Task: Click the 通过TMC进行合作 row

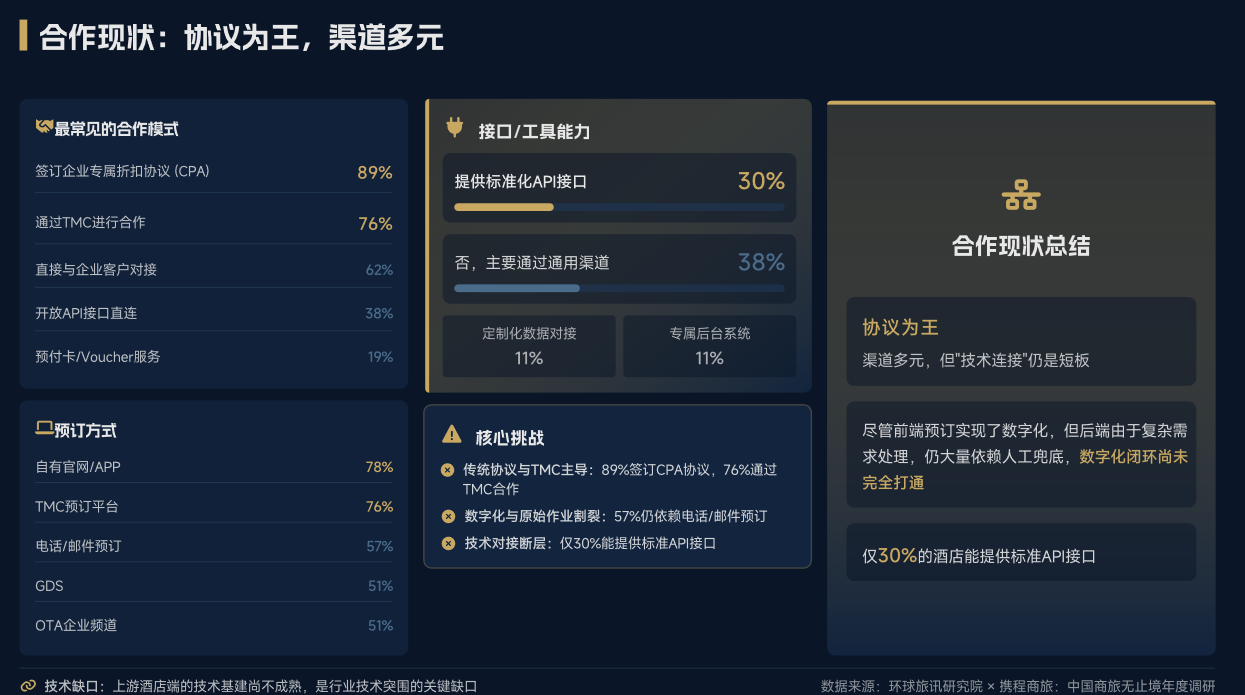Action: (213, 223)
